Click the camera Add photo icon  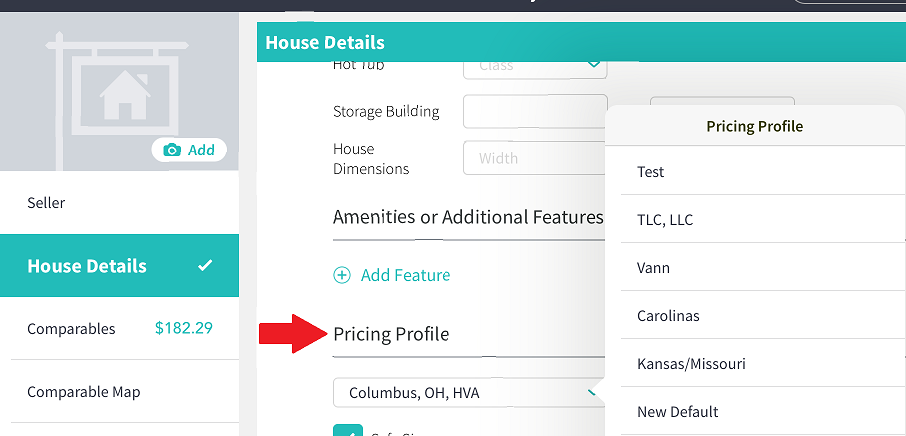(x=172, y=150)
